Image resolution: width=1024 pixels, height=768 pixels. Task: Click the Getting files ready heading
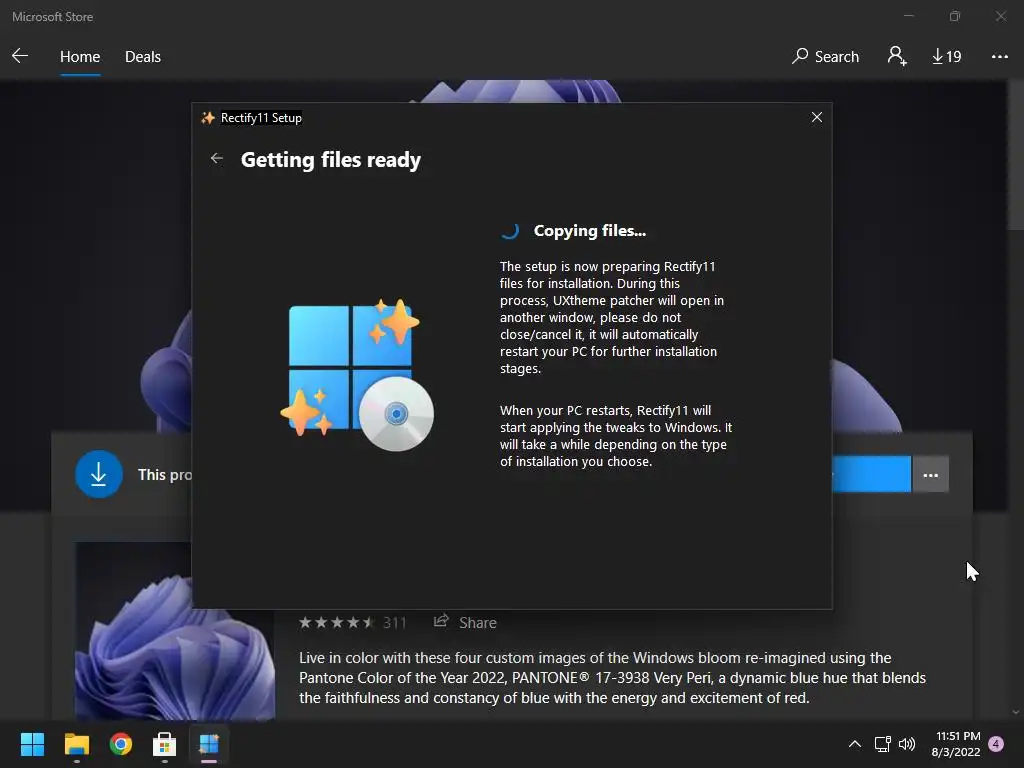pyautogui.click(x=330, y=160)
